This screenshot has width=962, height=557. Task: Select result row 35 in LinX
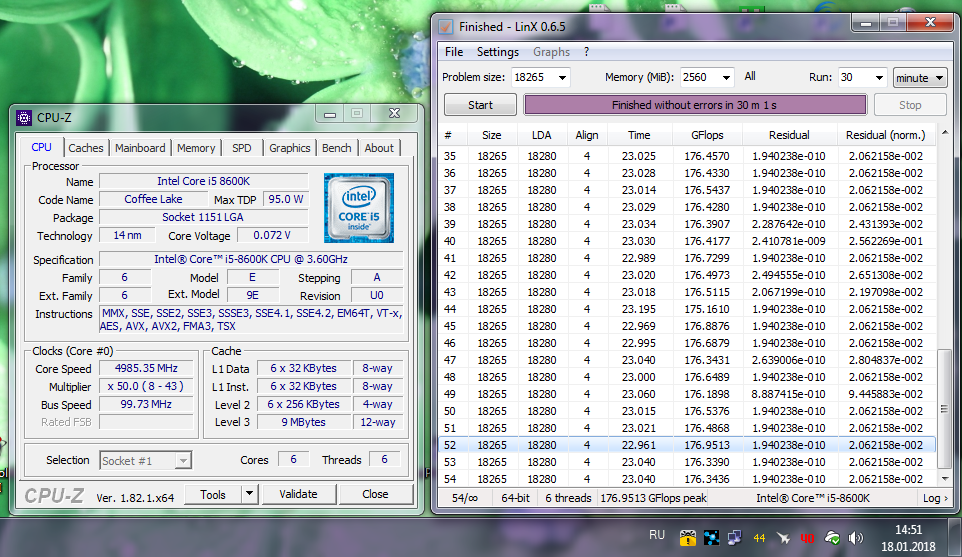pyautogui.click(x=688, y=156)
